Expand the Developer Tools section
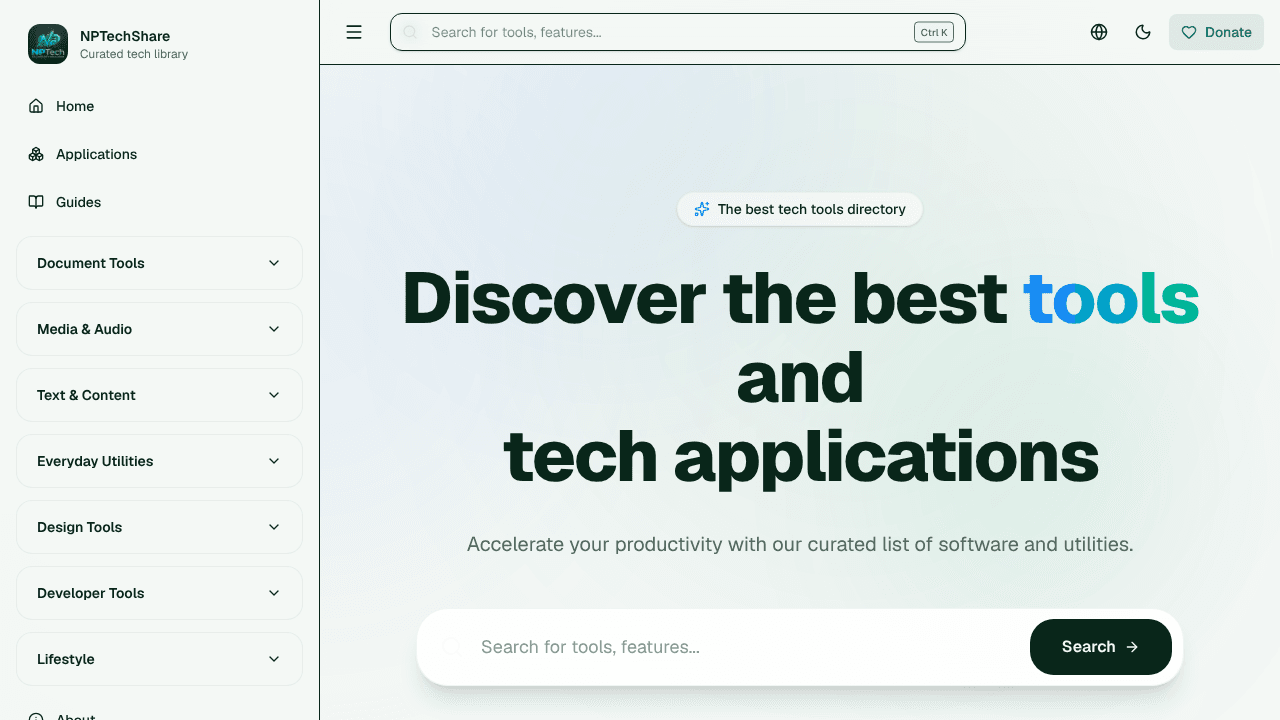Image resolution: width=1280 pixels, height=720 pixels. pos(160,593)
